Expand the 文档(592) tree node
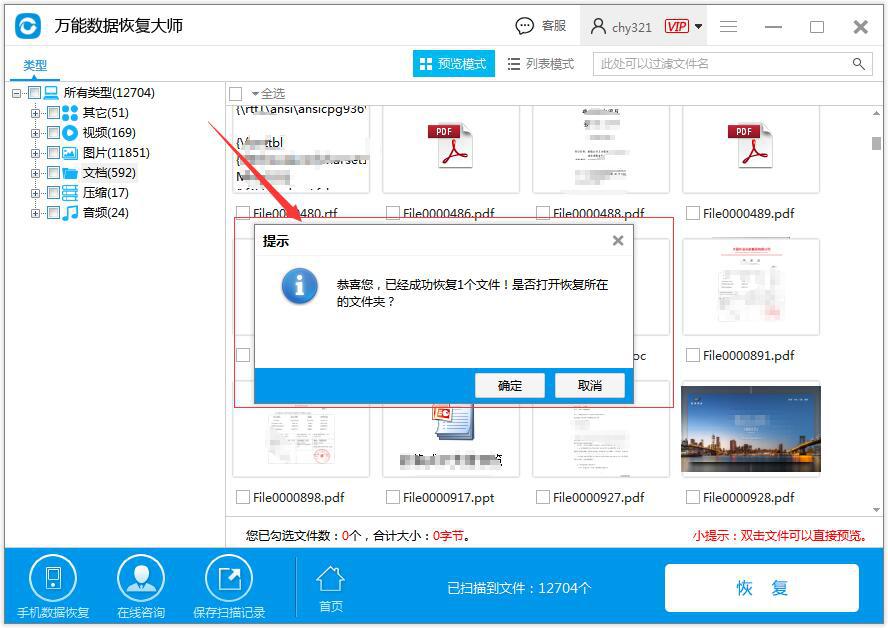888x628 pixels. (36, 173)
